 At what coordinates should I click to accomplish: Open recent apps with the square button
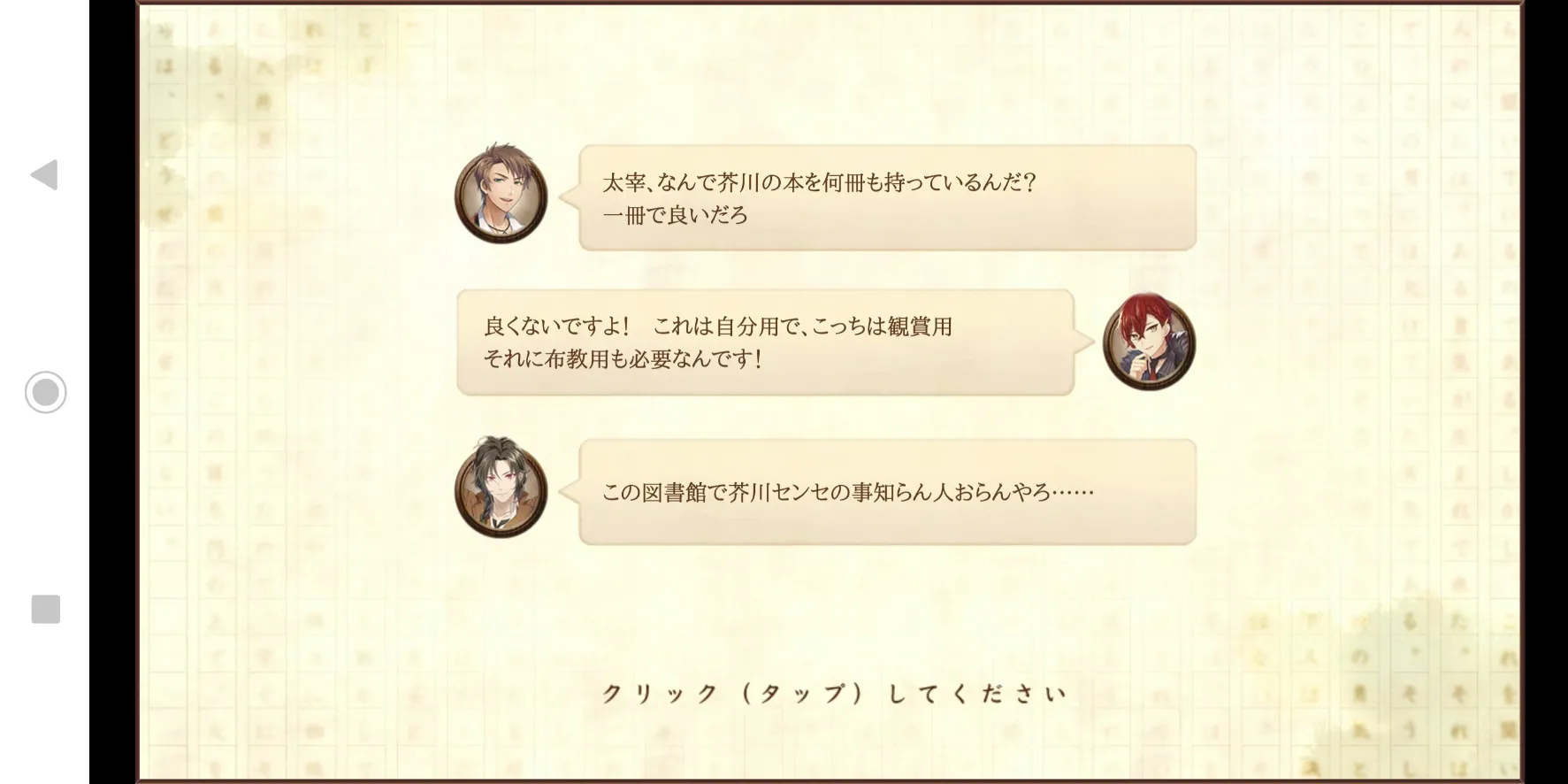pos(45,609)
